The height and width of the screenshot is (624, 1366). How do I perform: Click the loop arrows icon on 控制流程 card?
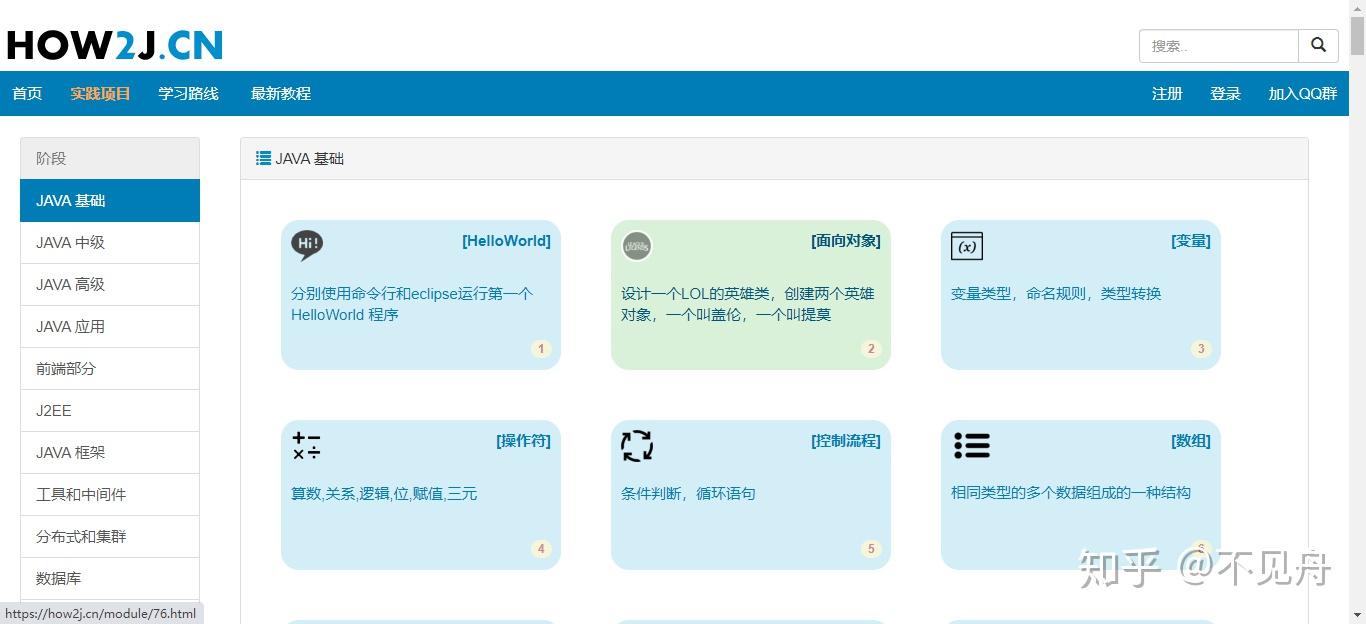(x=637, y=446)
